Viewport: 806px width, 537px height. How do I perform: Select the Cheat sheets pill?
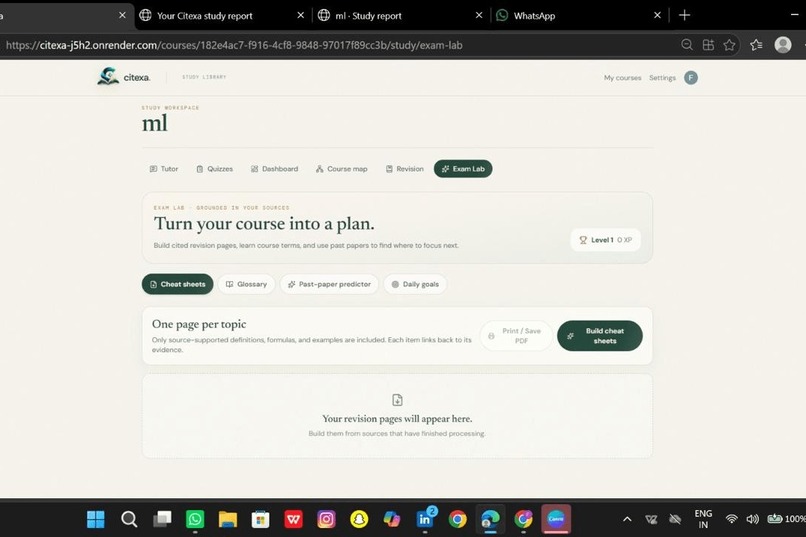coord(177,284)
